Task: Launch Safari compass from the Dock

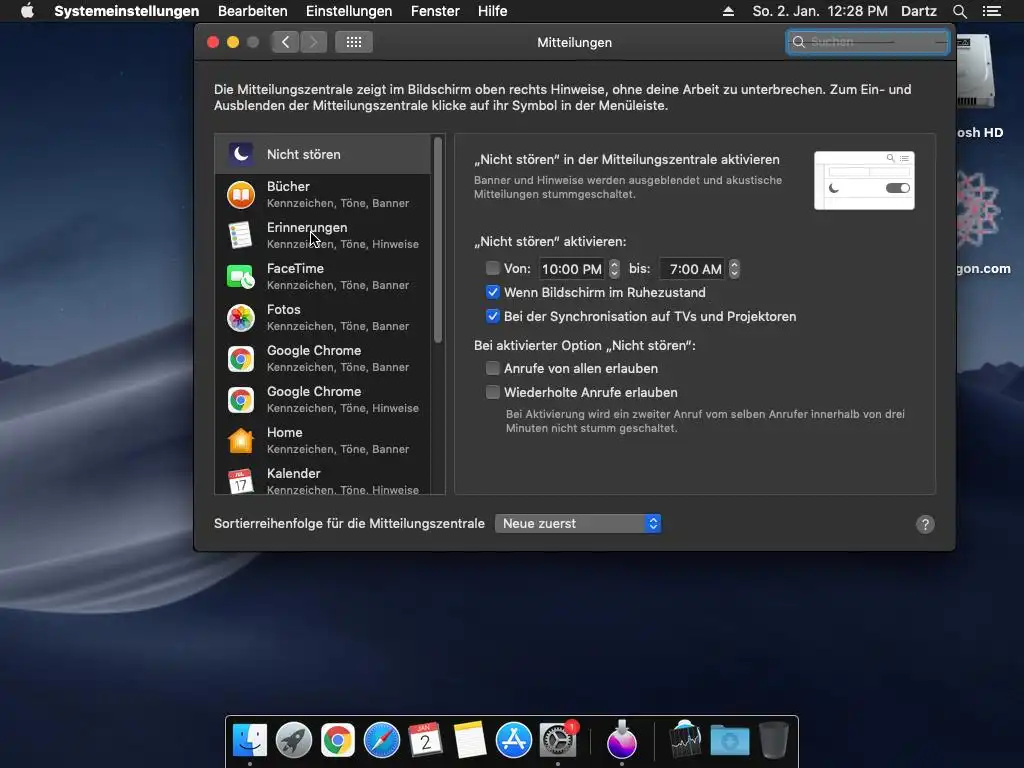Action: point(381,740)
